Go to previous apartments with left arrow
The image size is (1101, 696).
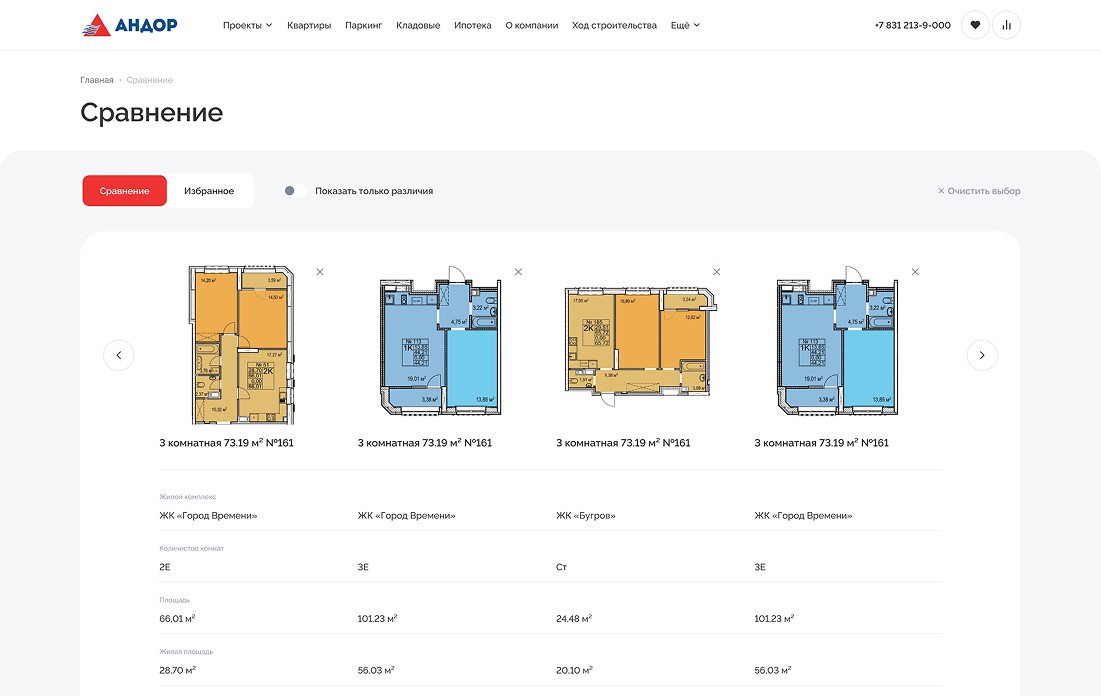(x=119, y=355)
